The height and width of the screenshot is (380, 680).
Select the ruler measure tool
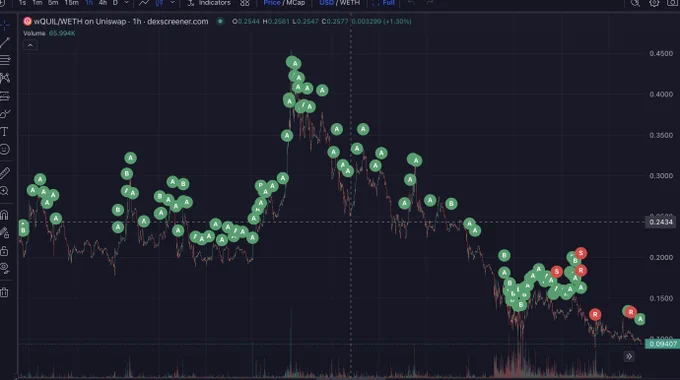click(x=5, y=173)
